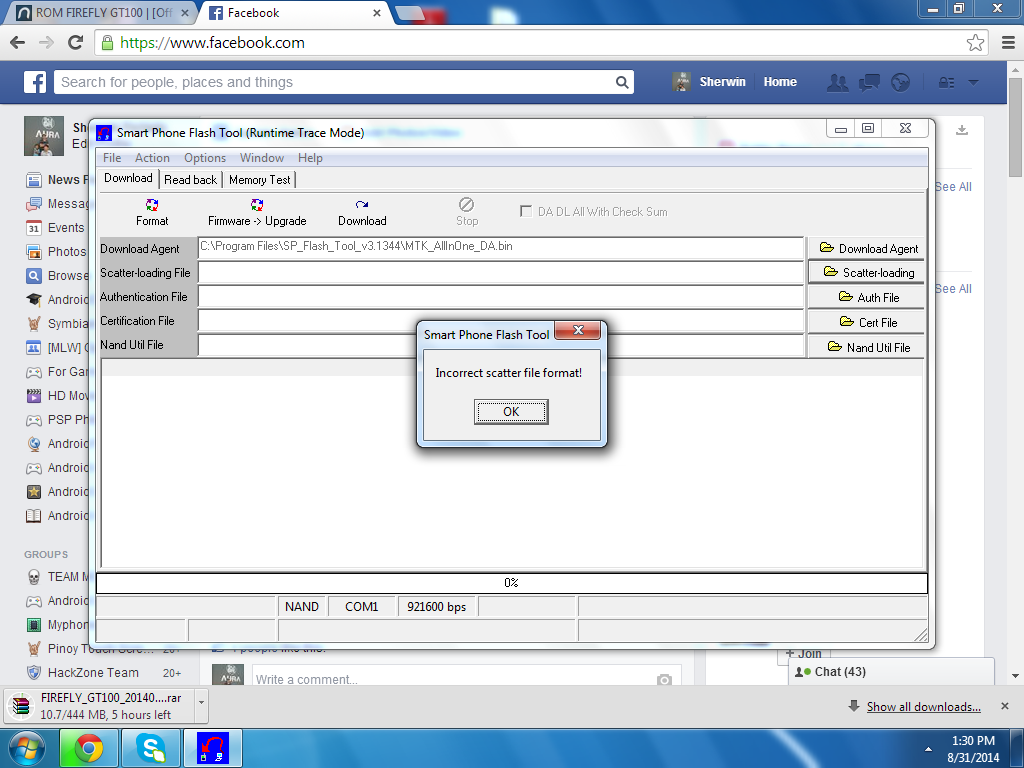Switch to the Memory Test tab
Viewport: 1024px width, 768px height.
point(259,180)
